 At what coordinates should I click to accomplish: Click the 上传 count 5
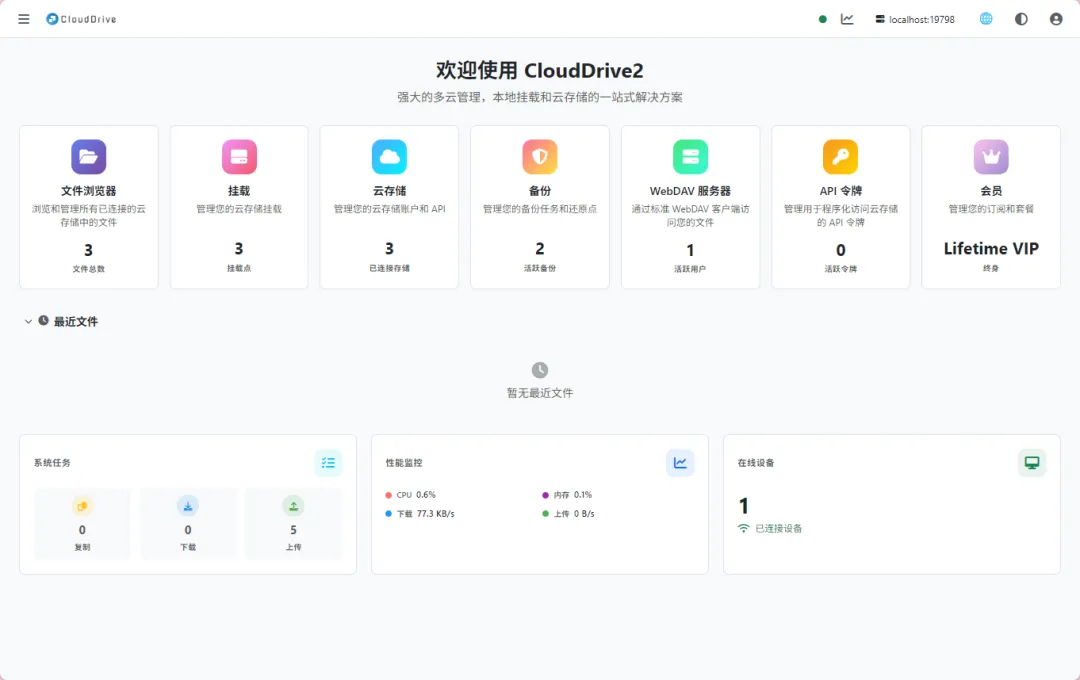(x=293, y=530)
